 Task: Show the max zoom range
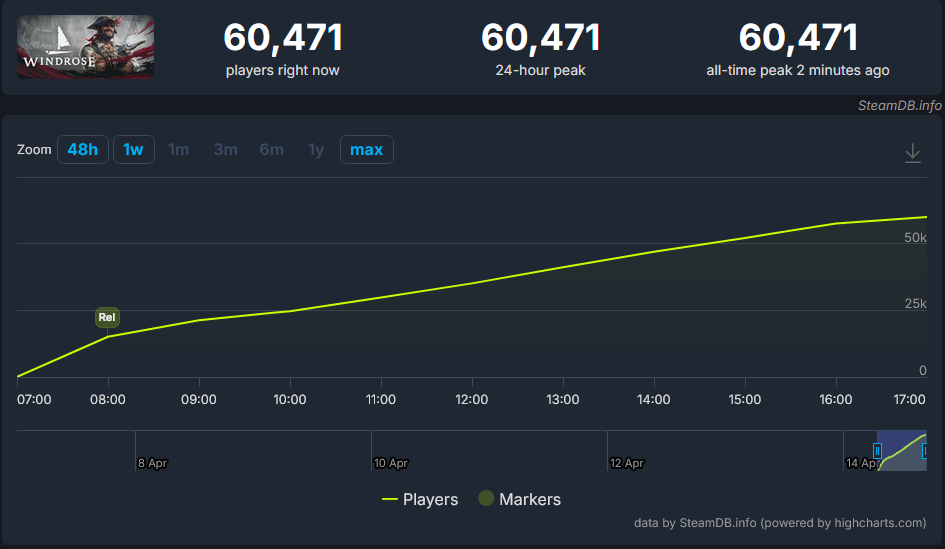pyautogui.click(x=366, y=150)
